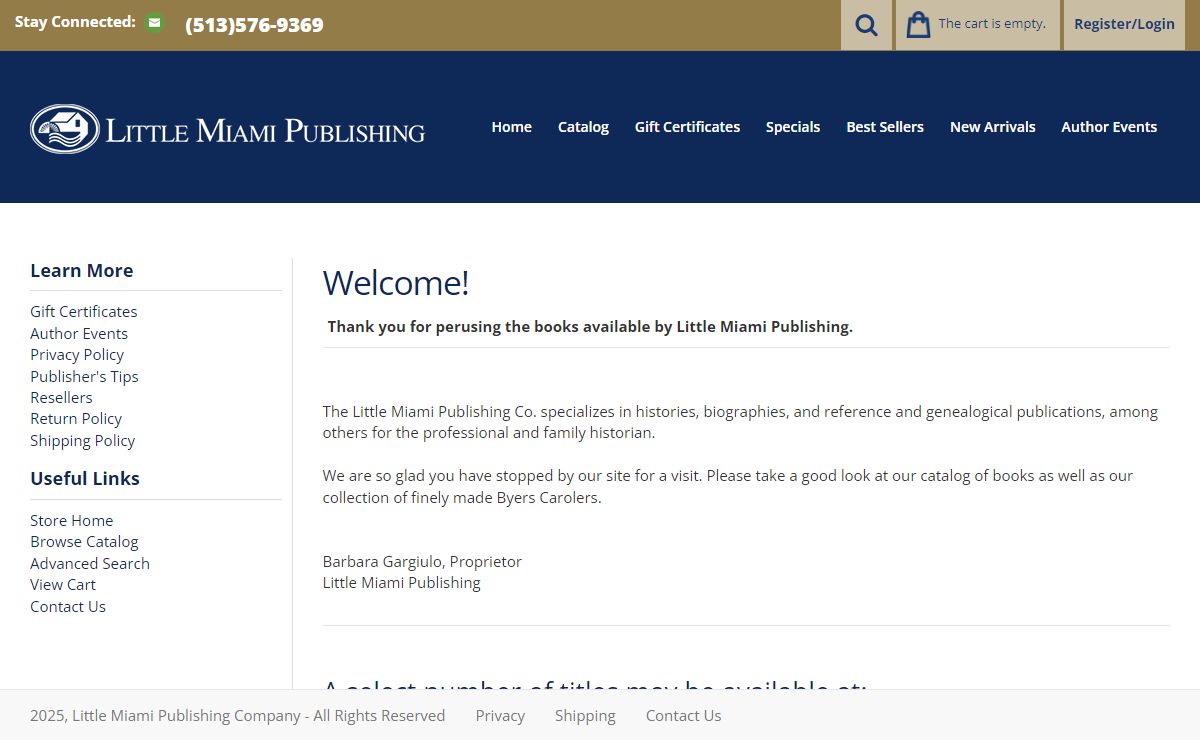Click 'Barbara Gargiulo, Proprietor' text
This screenshot has height=740, width=1200.
[x=422, y=562]
